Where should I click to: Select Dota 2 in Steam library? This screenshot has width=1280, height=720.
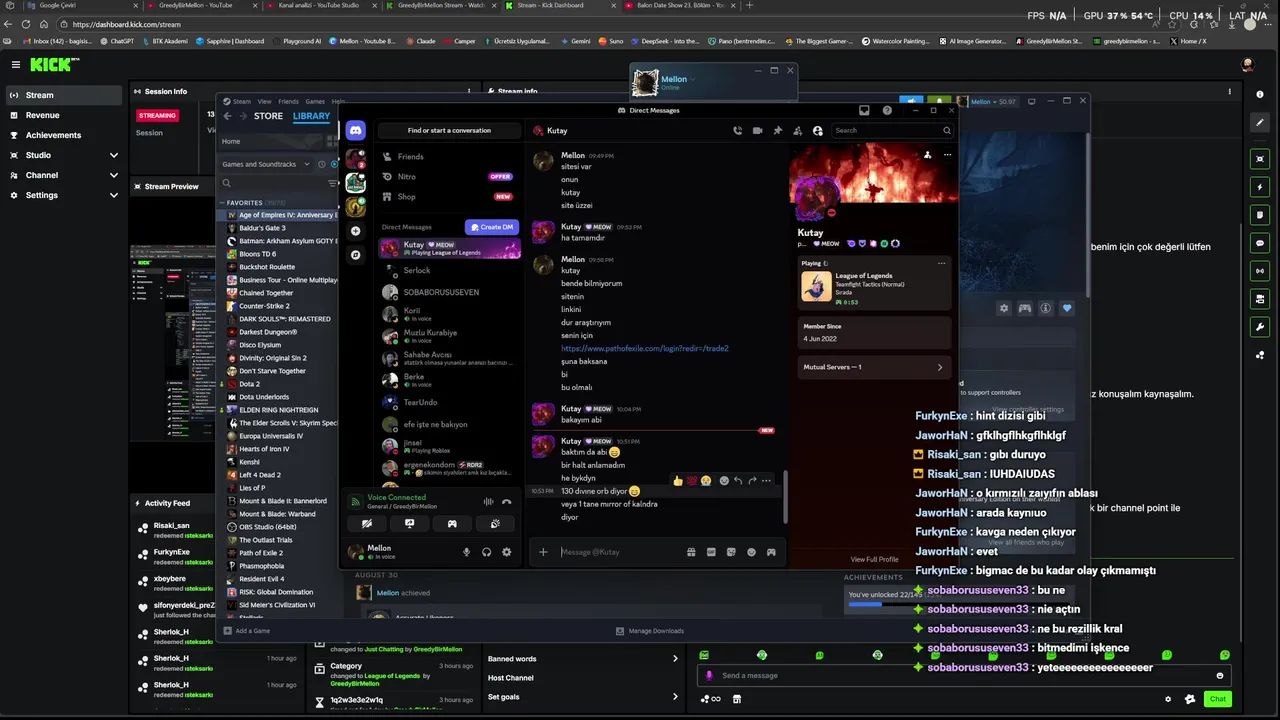click(x=249, y=384)
